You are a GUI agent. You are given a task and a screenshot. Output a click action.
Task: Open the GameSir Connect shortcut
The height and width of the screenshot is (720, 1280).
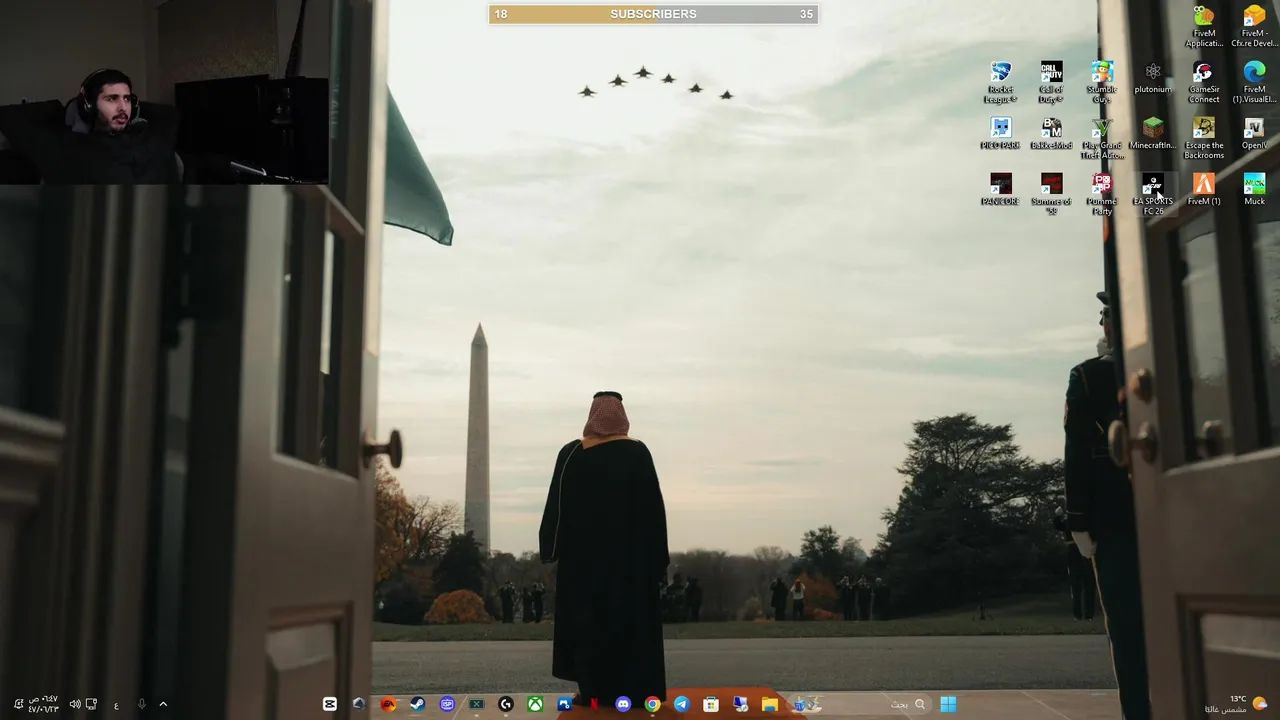pyautogui.click(x=1204, y=82)
